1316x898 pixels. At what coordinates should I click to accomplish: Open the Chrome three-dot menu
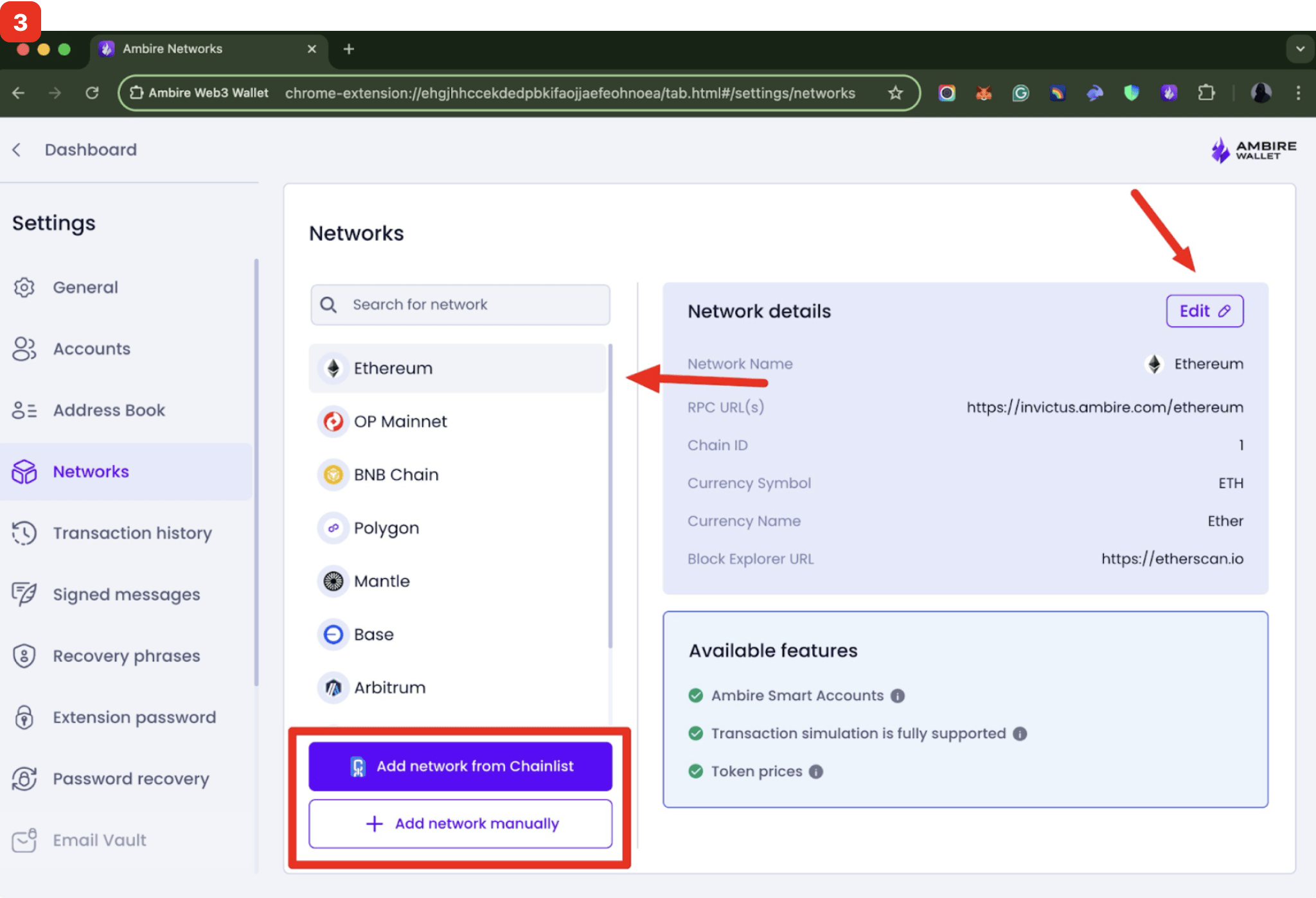1298,92
